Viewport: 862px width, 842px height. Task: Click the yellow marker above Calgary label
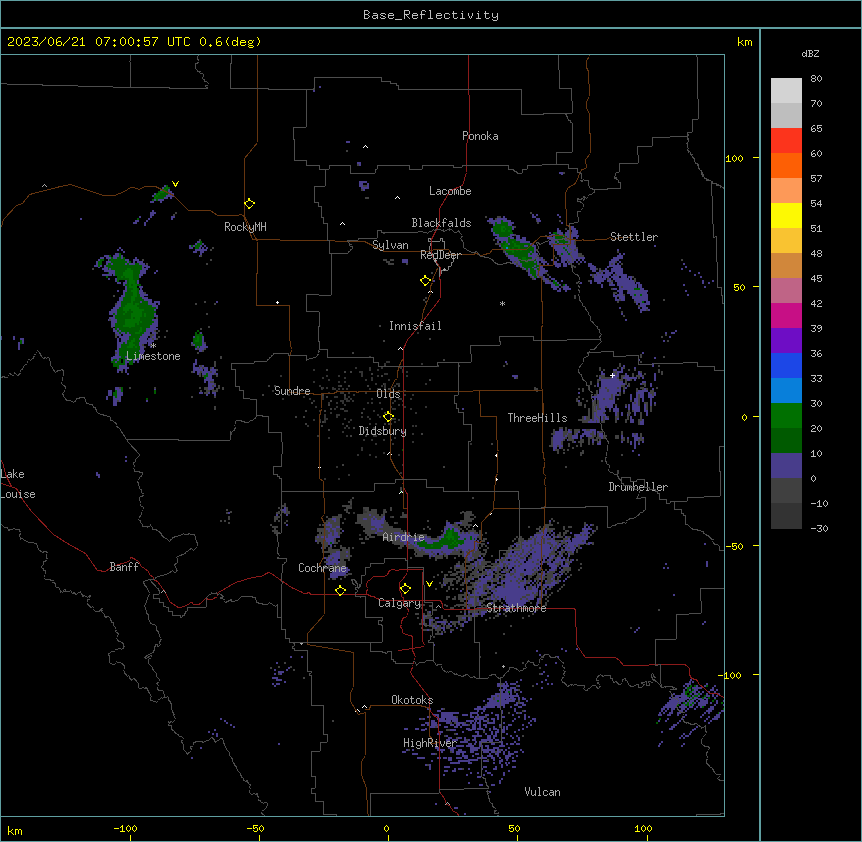click(x=405, y=589)
